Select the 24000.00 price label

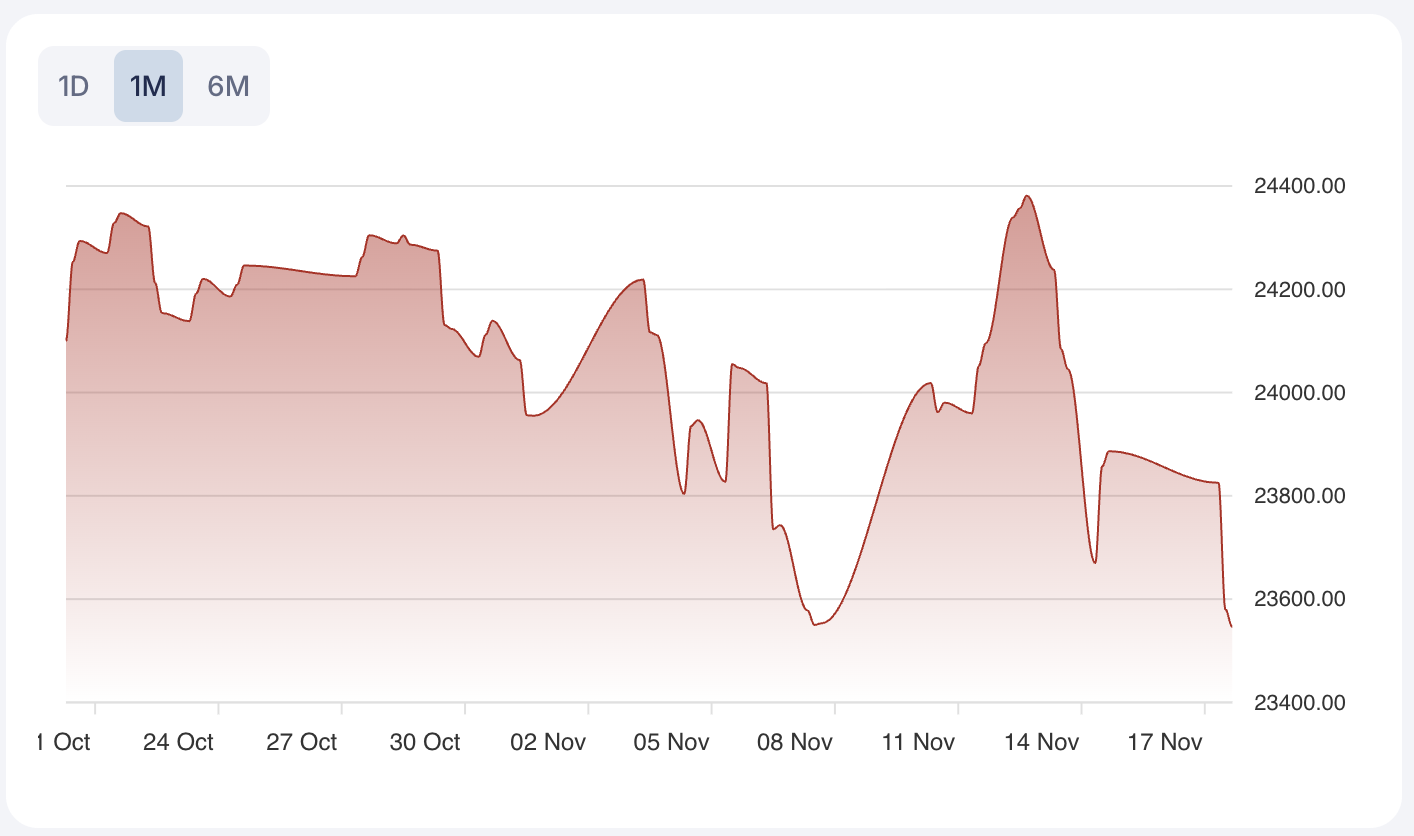1299,393
